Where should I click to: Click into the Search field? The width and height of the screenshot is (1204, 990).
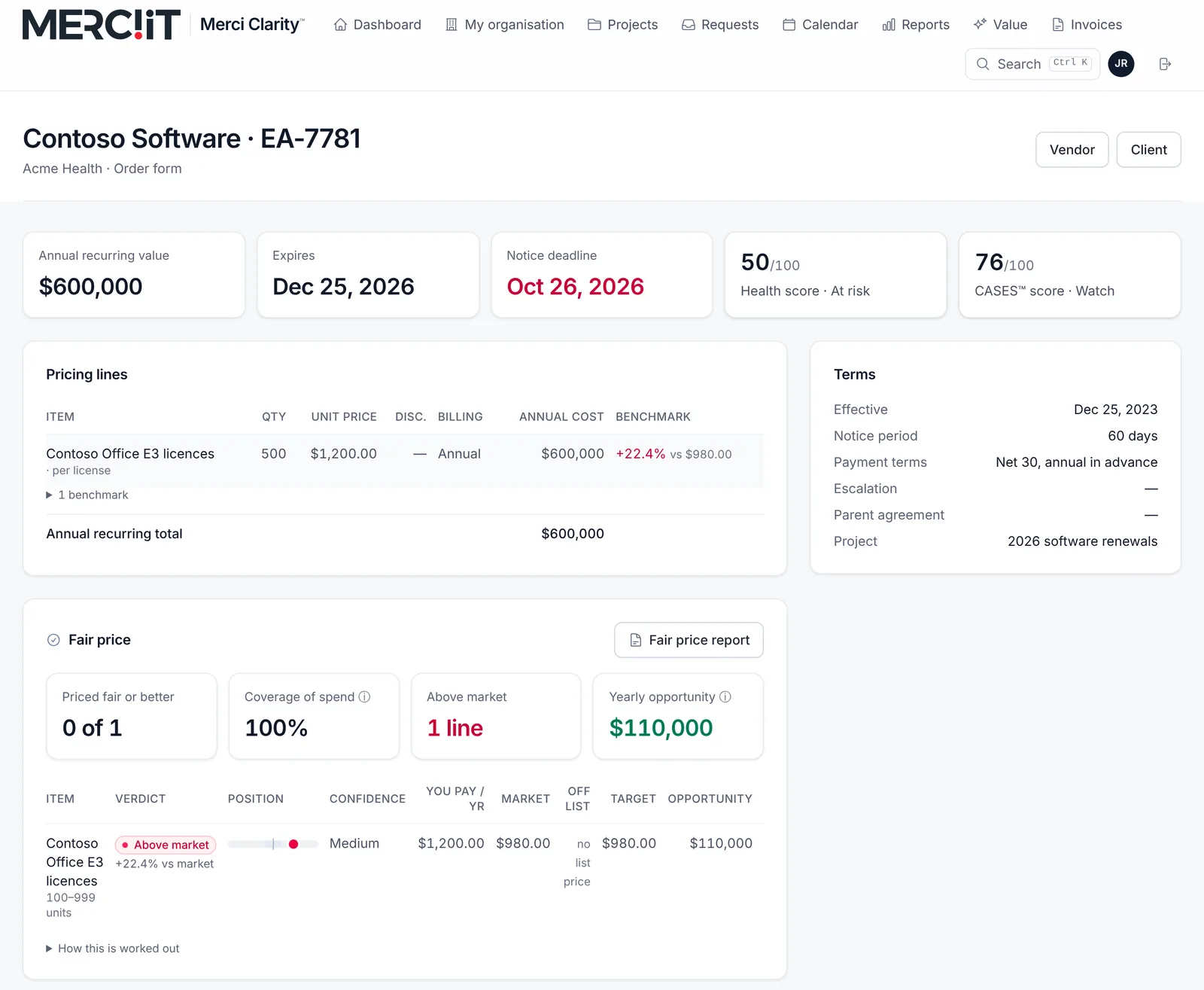click(1032, 64)
